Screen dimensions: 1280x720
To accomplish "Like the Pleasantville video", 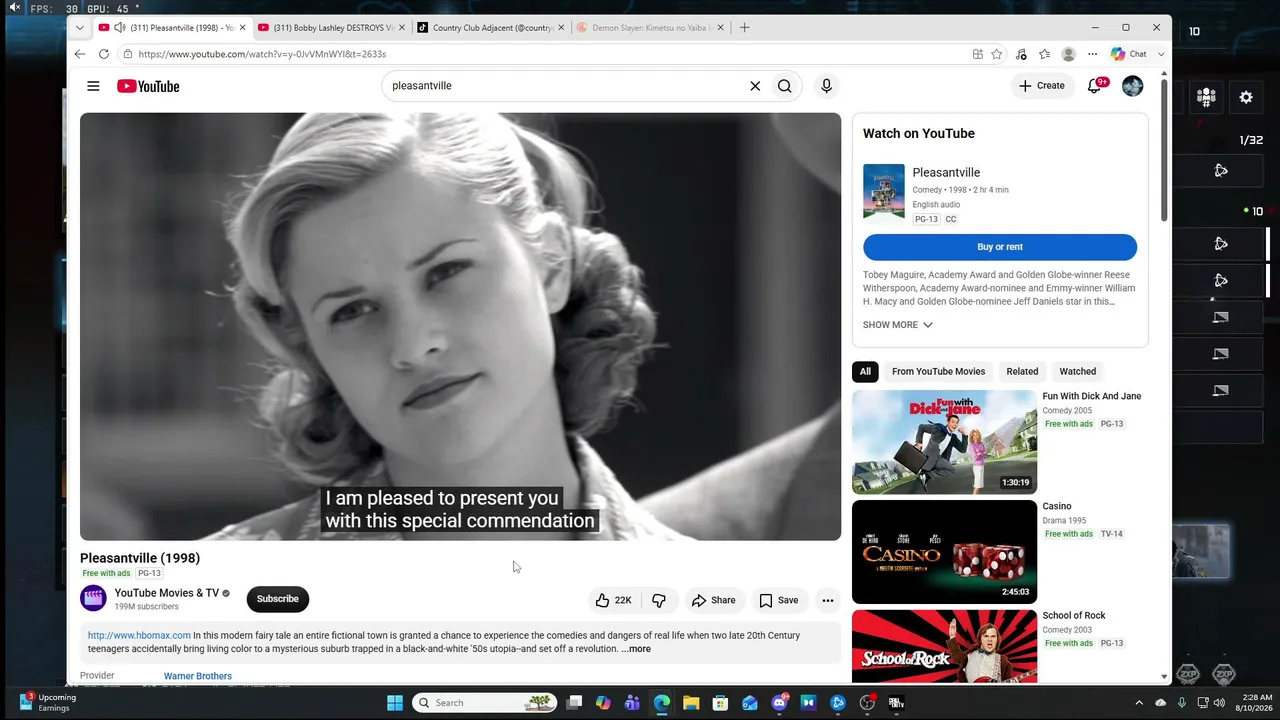I will (x=614, y=600).
